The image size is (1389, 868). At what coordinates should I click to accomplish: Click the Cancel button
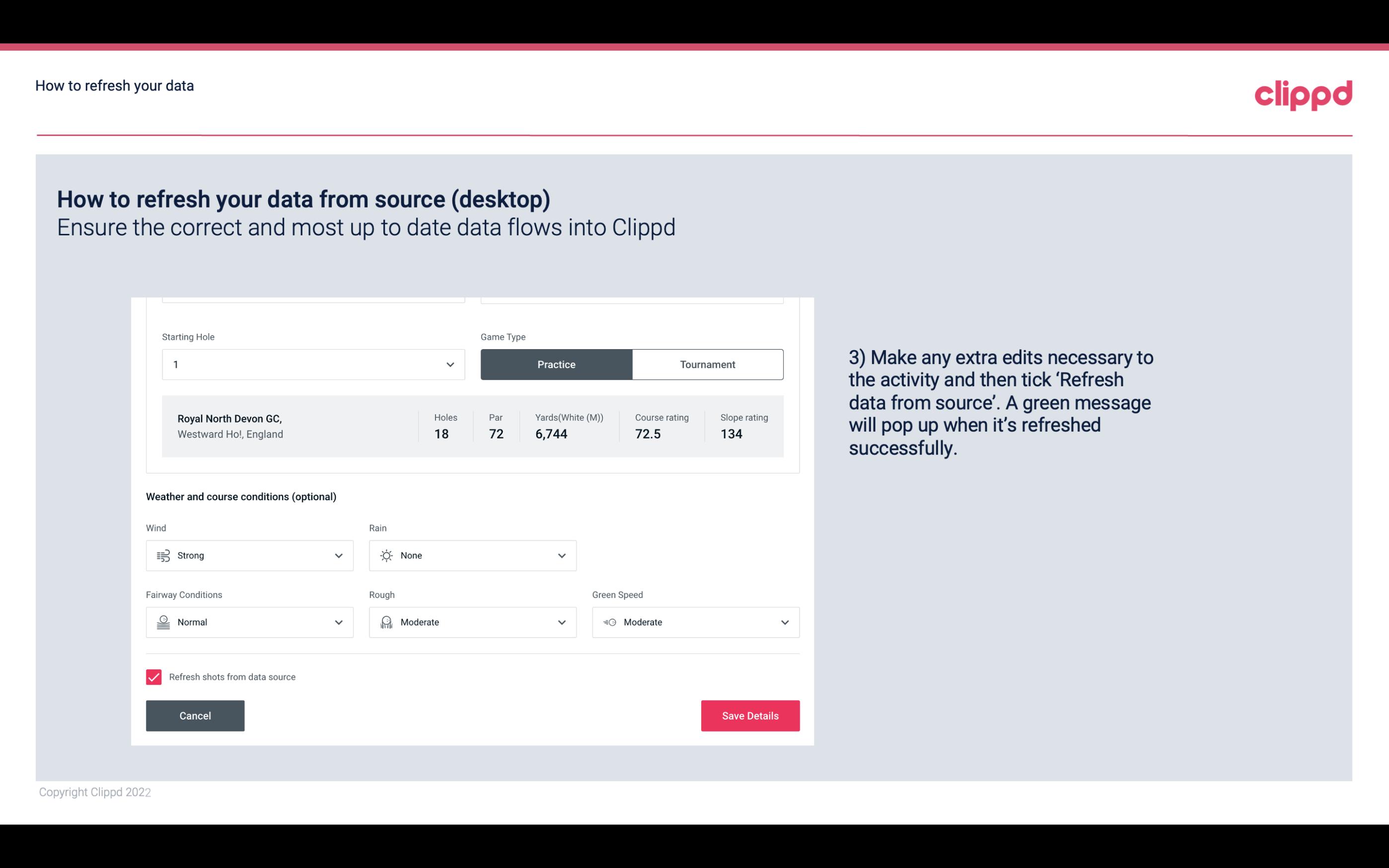click(195, 715)
